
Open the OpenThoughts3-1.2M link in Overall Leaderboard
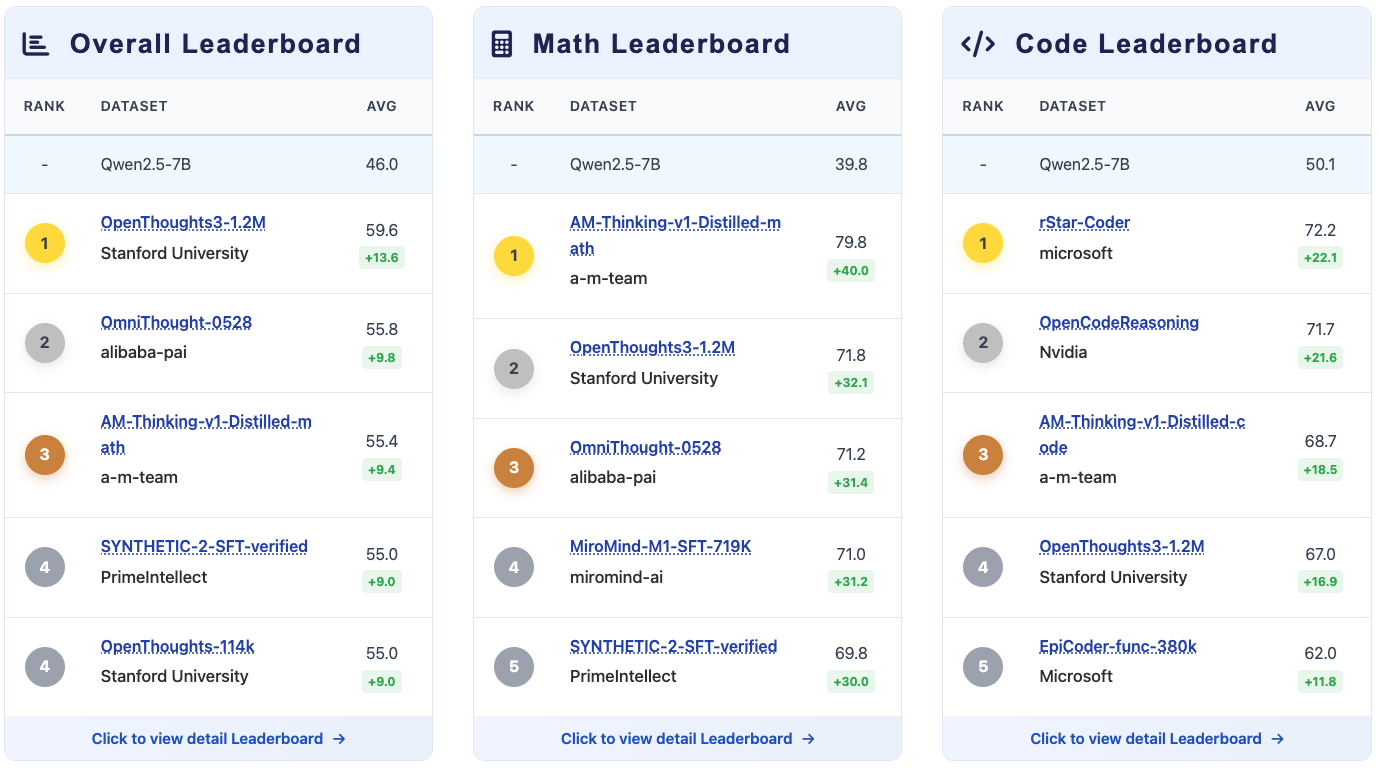point(183,223)
